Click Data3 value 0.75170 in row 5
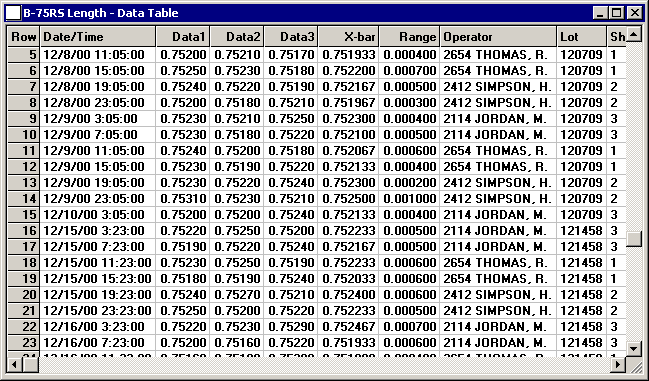 coord(291,55)
